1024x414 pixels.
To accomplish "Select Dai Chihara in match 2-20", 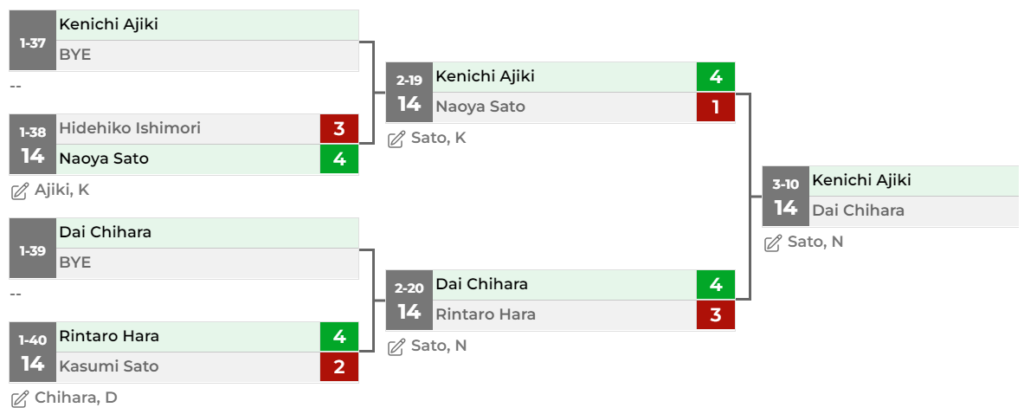I will [482, 285].
